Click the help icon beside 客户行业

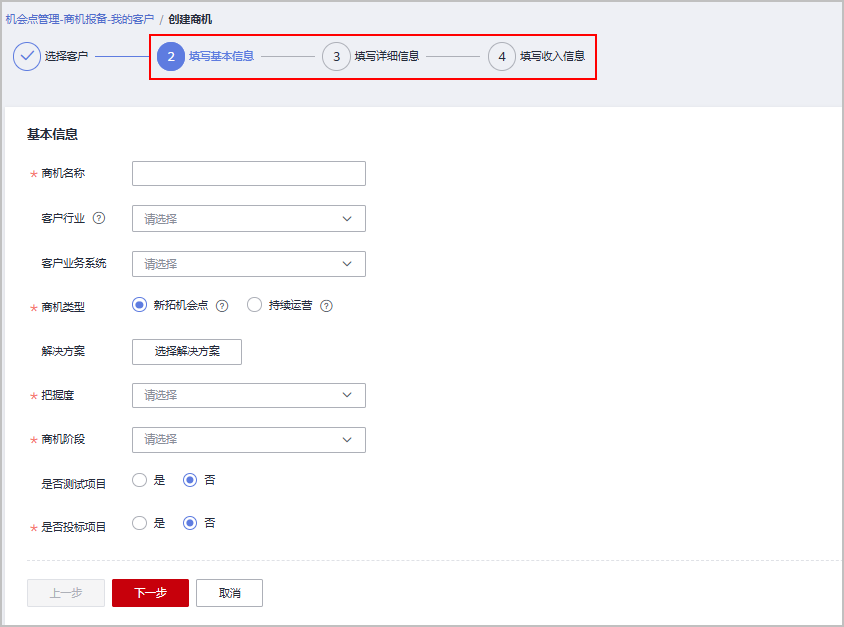tap(98, 218)
